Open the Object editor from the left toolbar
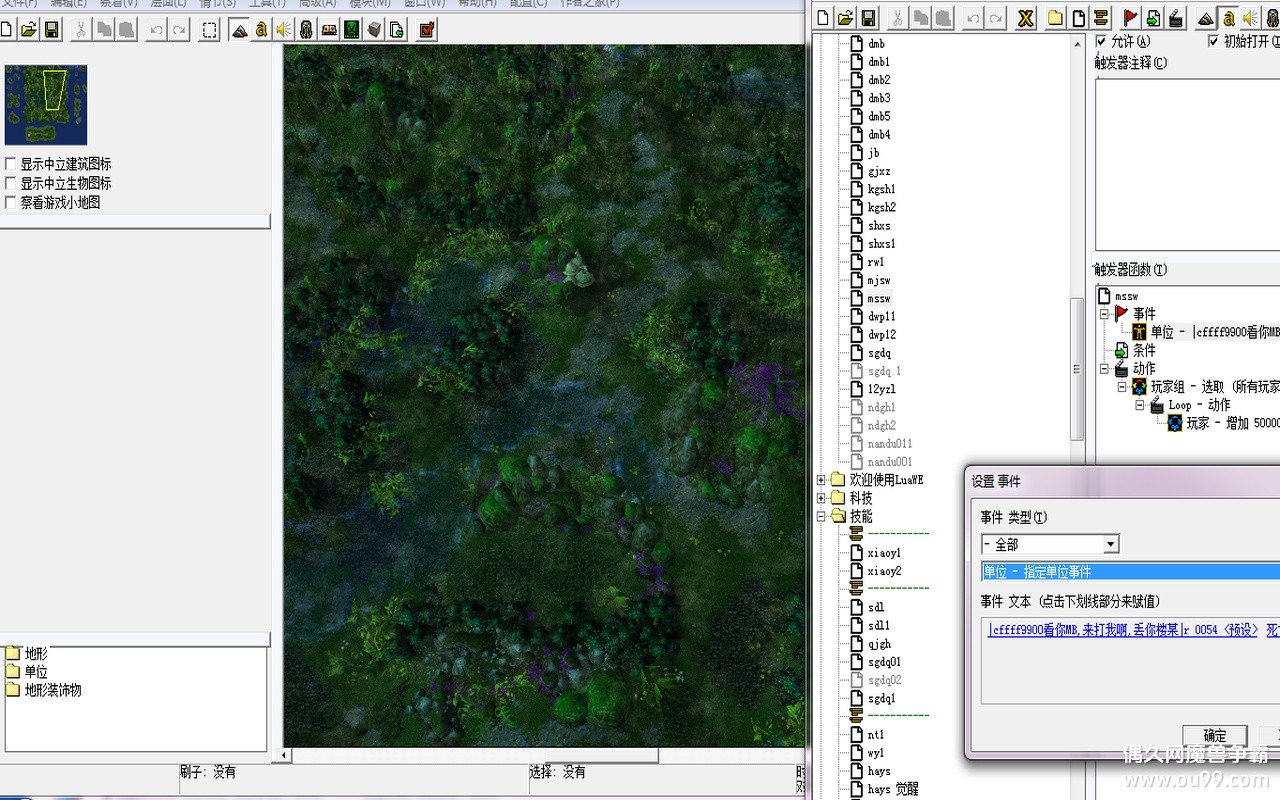 point(306,30)
